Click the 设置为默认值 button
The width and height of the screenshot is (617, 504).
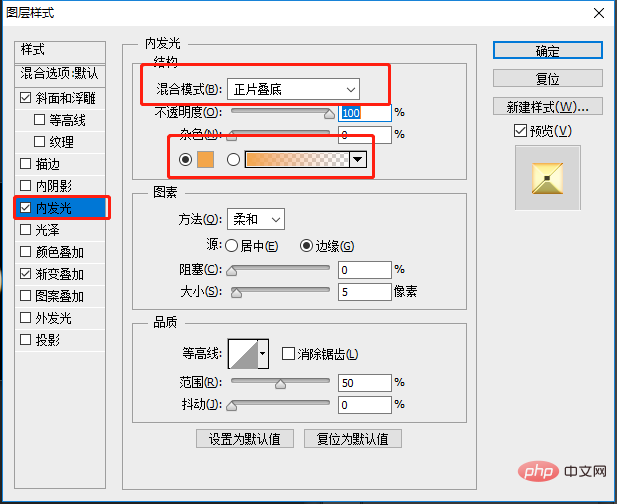pyautogui.click(x=245, y=439)
